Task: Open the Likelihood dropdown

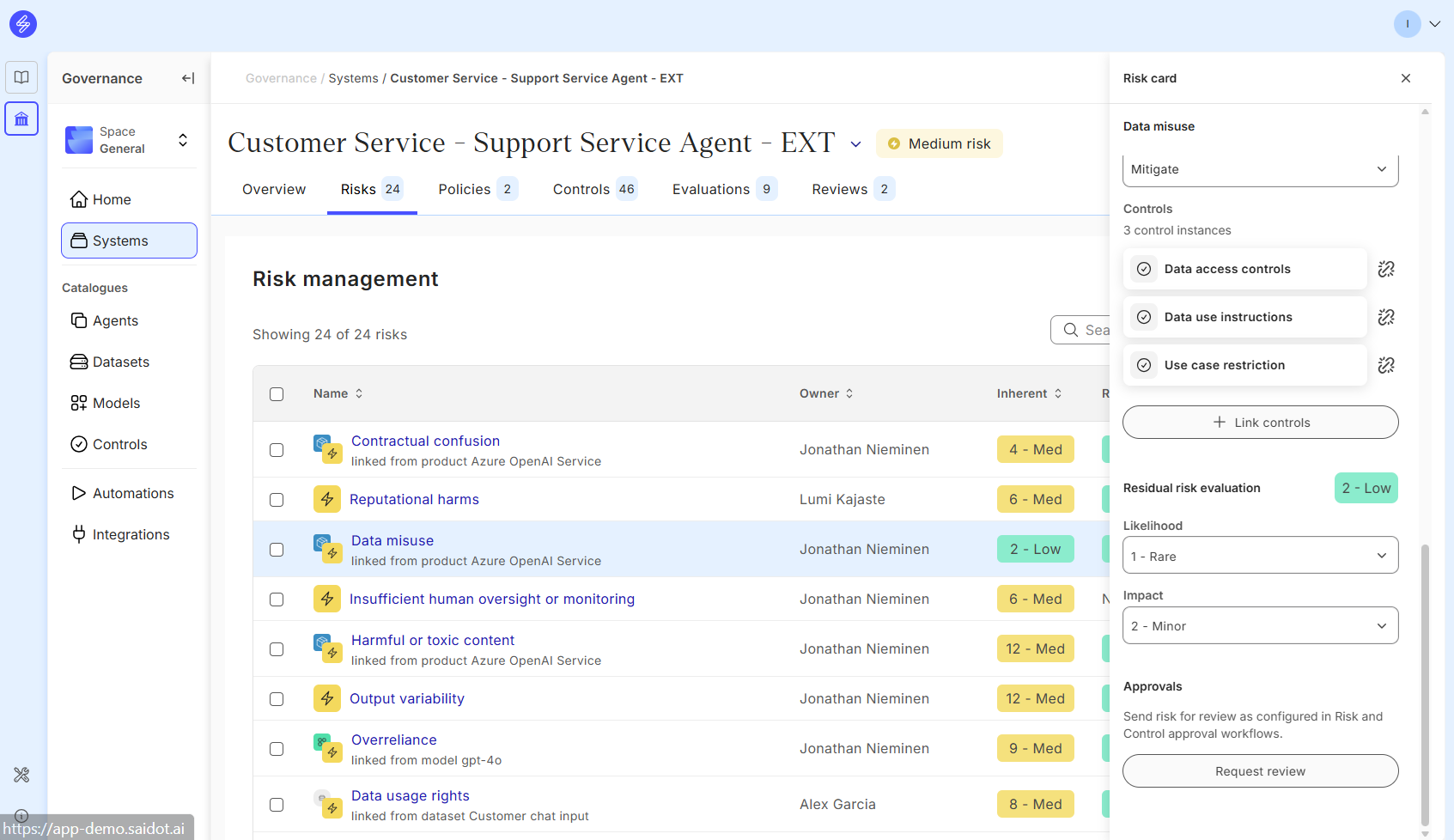Action: point(1259,556)
